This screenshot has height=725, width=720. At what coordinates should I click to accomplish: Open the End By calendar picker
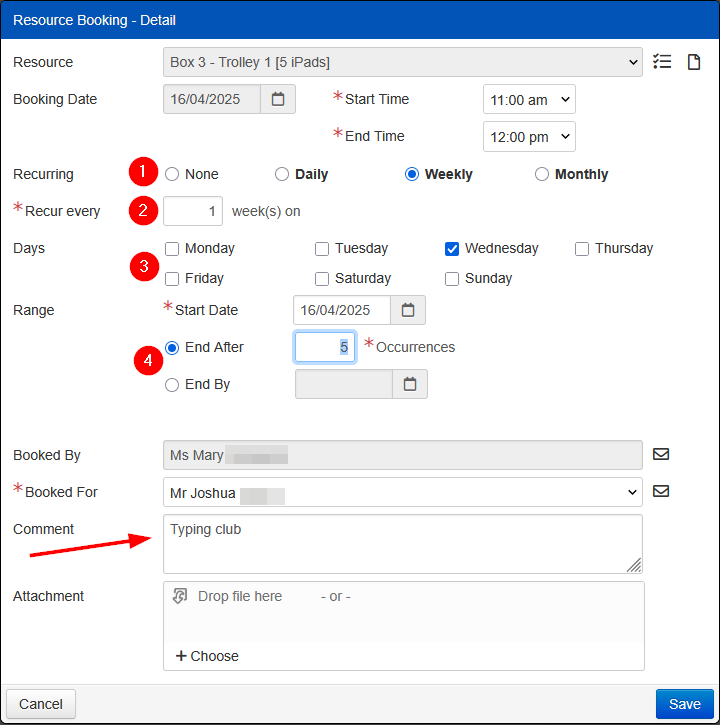click(x=410, y=384)
